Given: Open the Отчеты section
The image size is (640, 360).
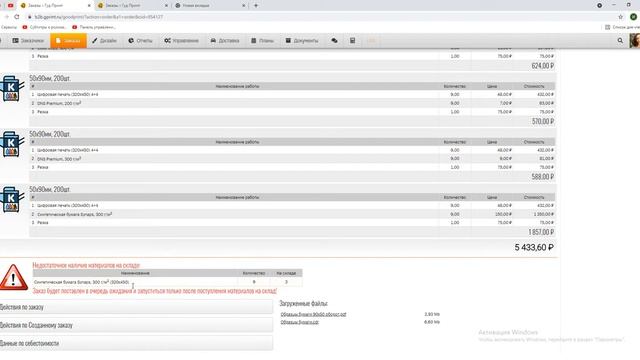Looking at the screenshot, I should pos(140,41).
